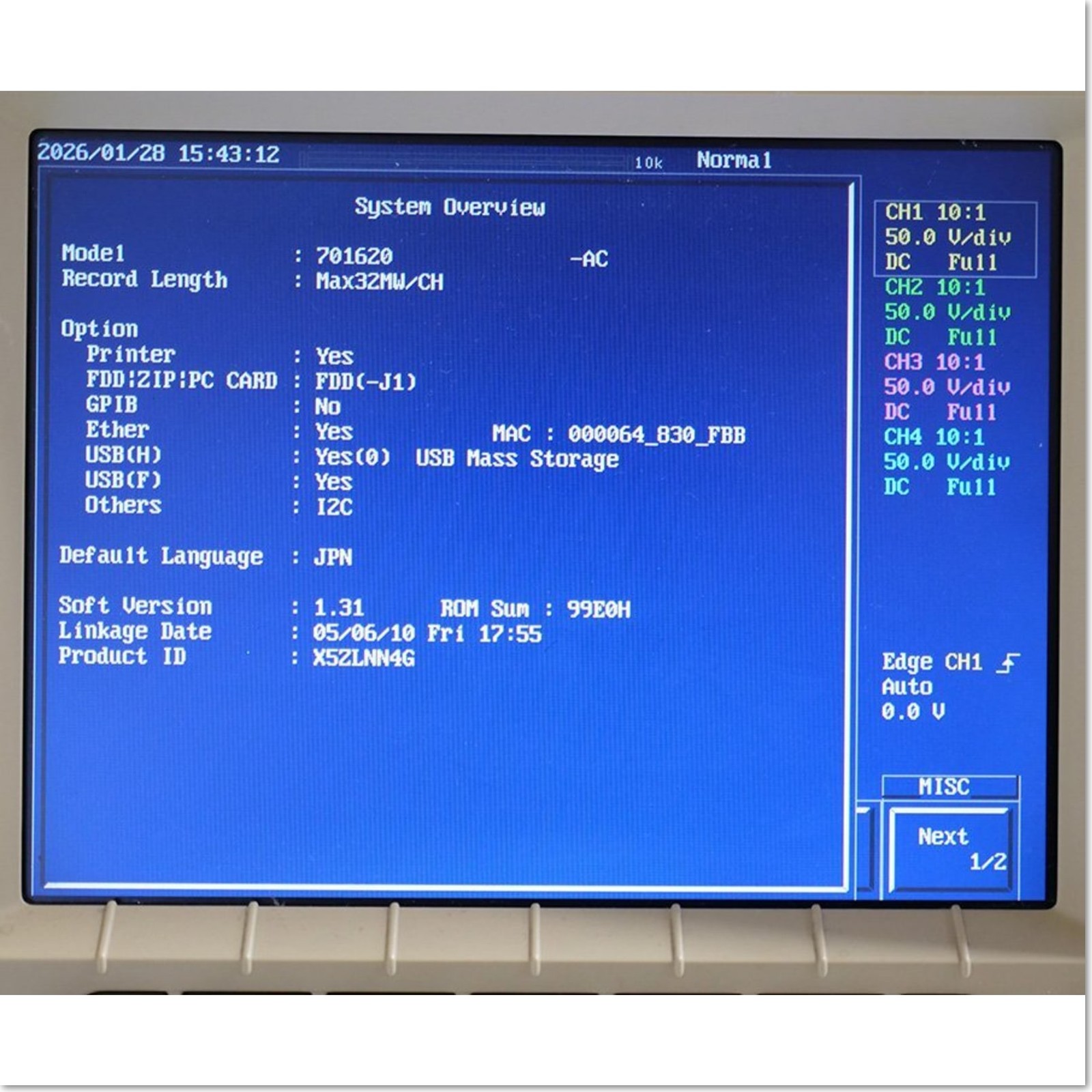Select the I2C value in Others
Screen dimensions: 1092x1092
point(334,507)
